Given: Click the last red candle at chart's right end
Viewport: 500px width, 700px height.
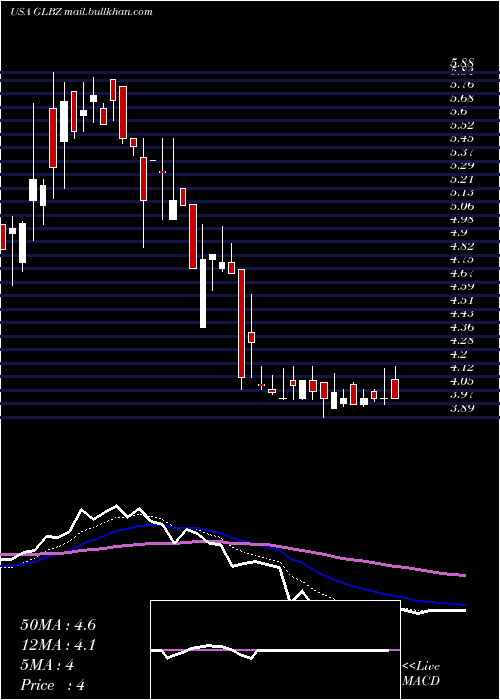Looking at the screenshot, I should (395, 389).
